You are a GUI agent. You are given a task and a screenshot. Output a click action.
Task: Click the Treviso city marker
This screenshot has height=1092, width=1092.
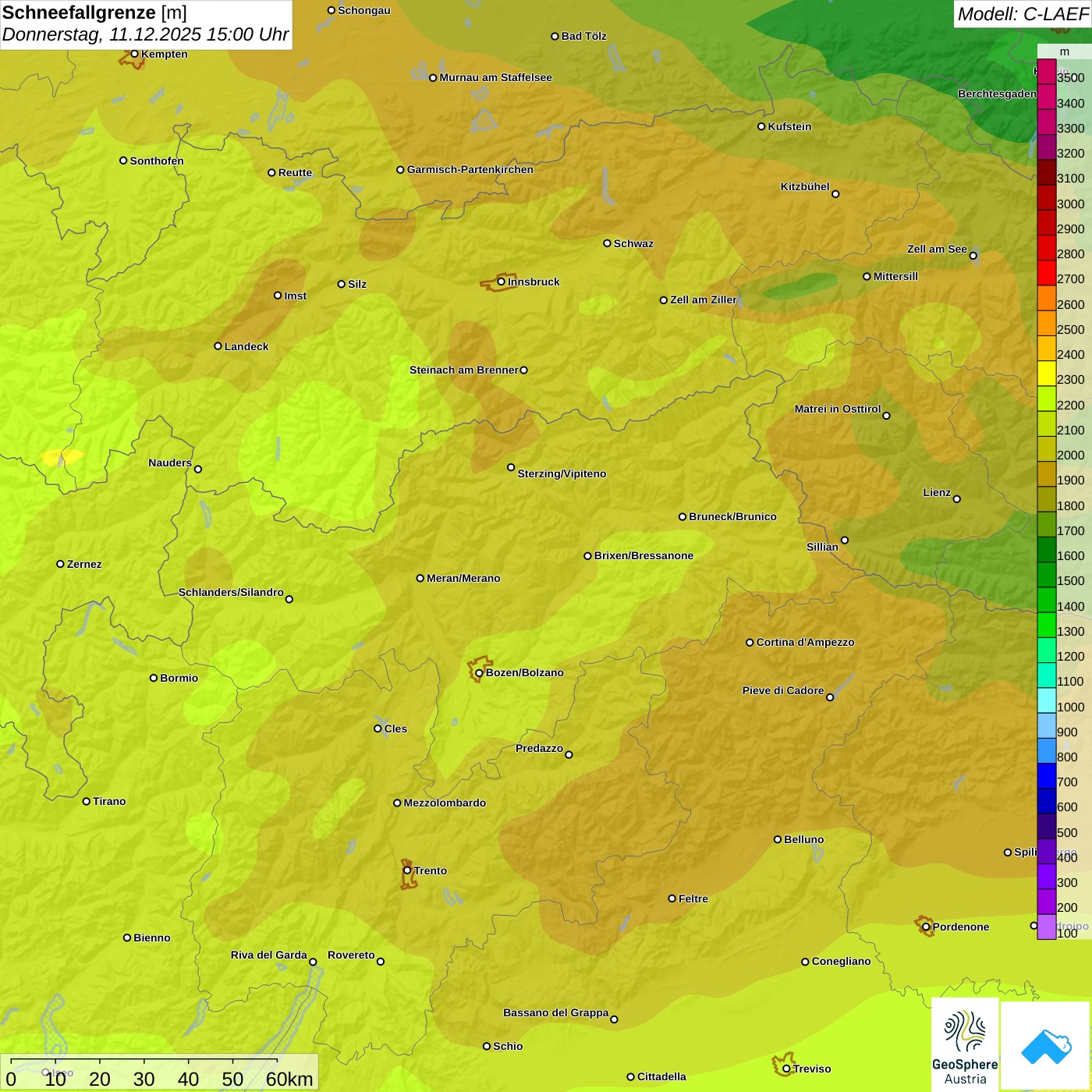[x=786, y=1069]
